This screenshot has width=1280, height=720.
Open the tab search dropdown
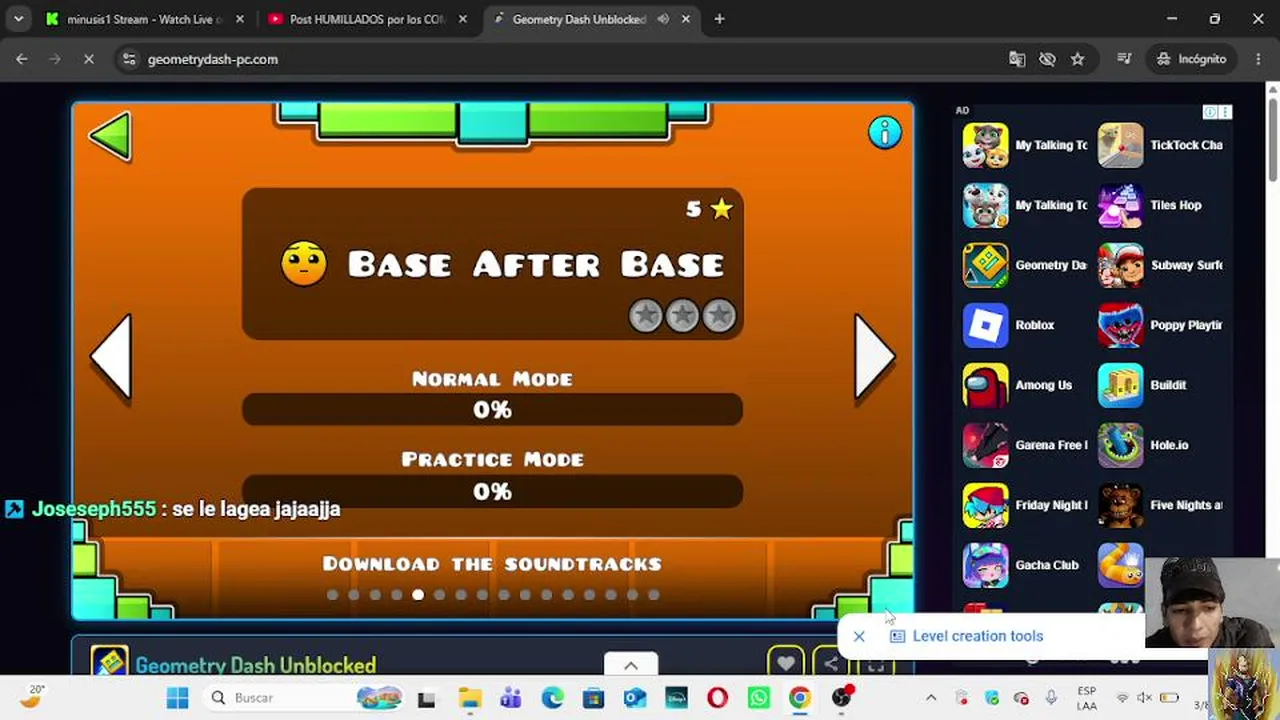(18, 19)
